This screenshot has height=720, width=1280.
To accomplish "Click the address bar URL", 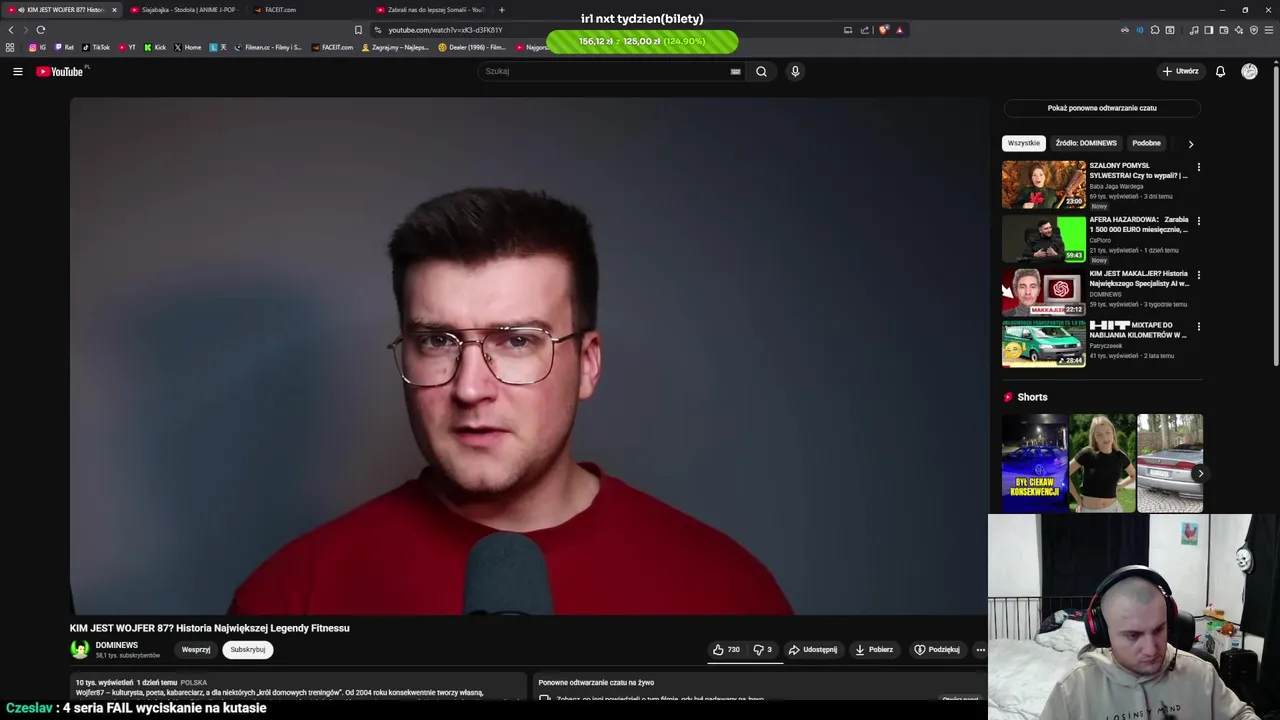I will [x=445, y=30].
